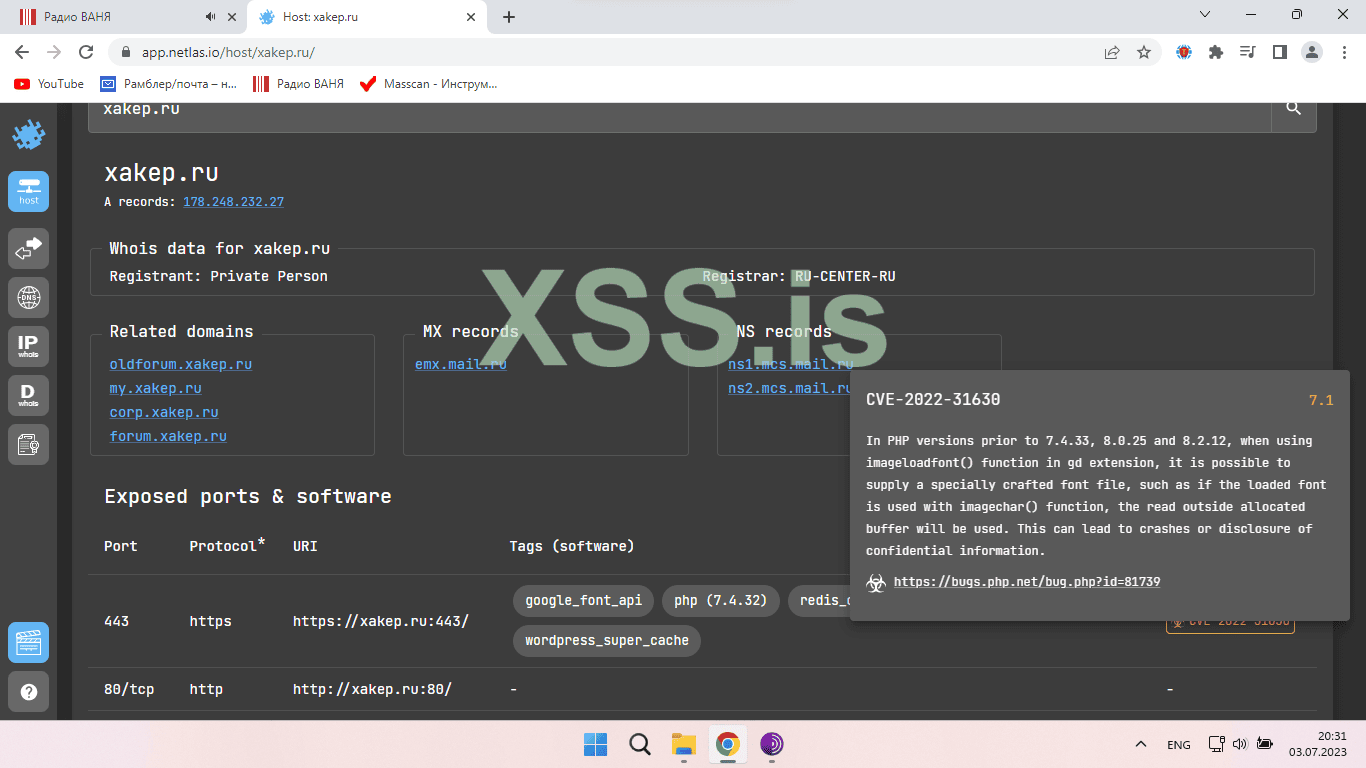Open Tor Browser from the taskbar
Viewport: 1366px width, 768px height.
pos(772,744)
